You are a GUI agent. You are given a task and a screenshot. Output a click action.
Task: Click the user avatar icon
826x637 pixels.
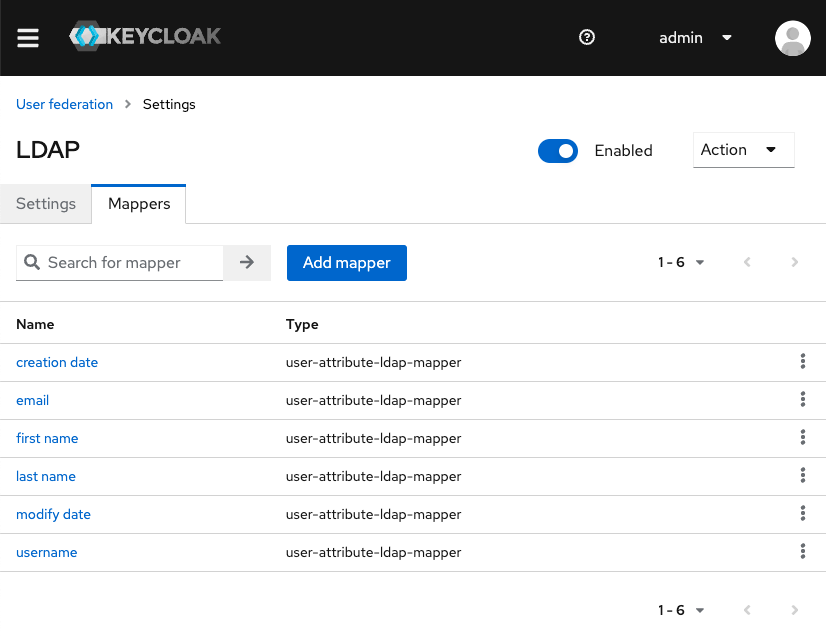pyautogui.click(x=792, y=38)
